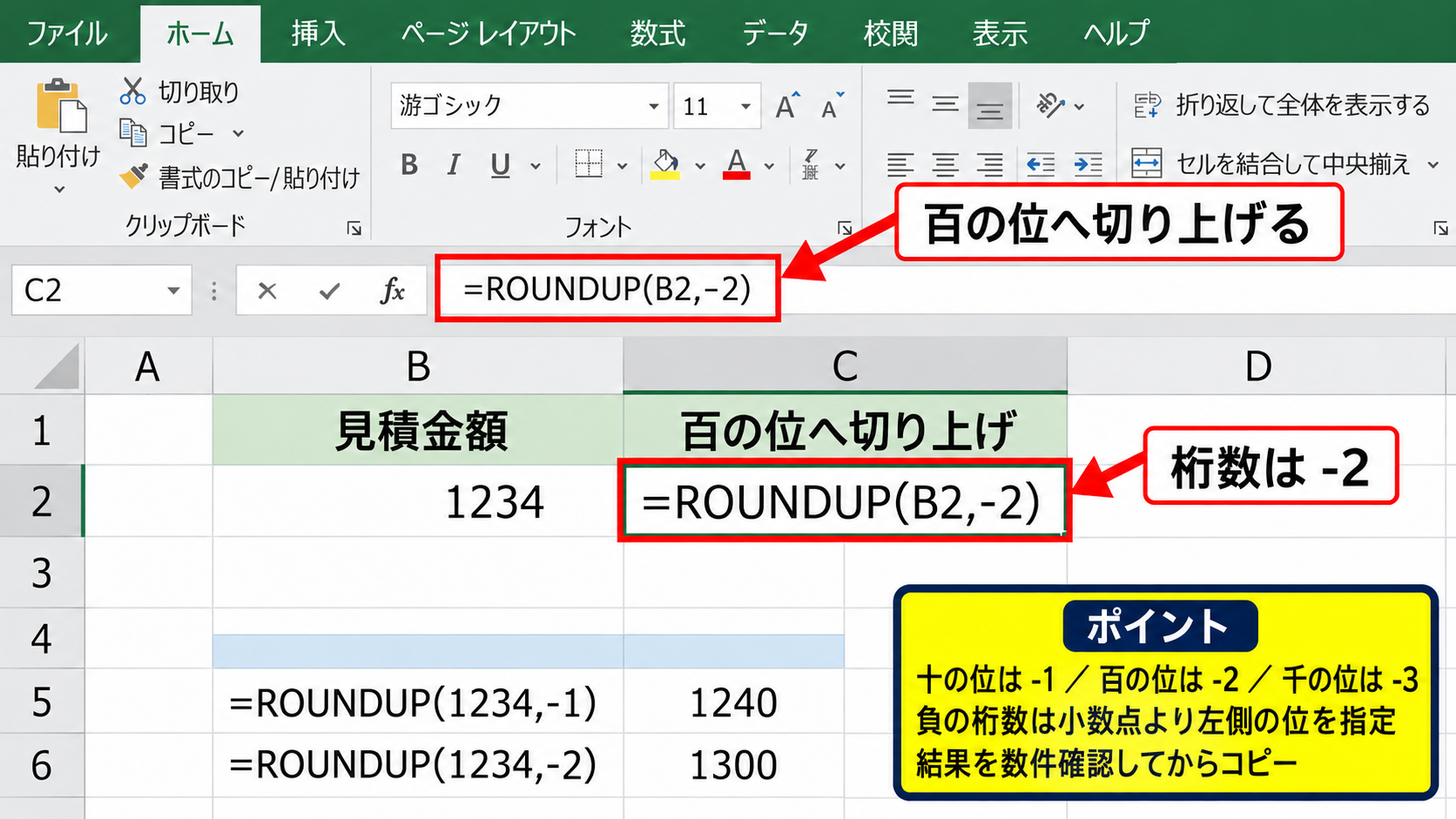Click the increase indent icon
This screenshot has width=1456, height=819.
point(1088,164)
